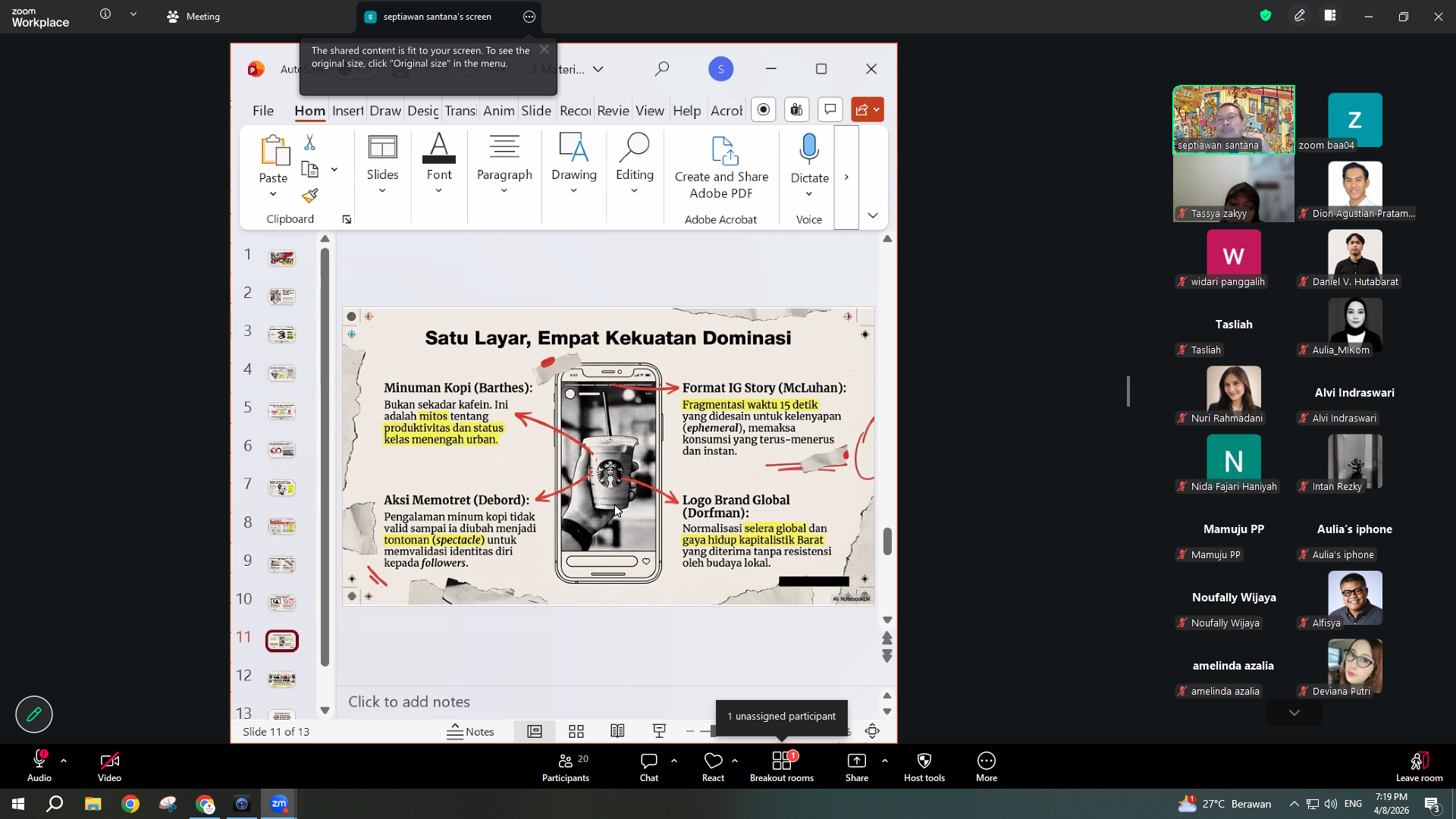Viewport: 1456px width, 819px height.
Task: Expand share options caret
Action: pos(885,761)
